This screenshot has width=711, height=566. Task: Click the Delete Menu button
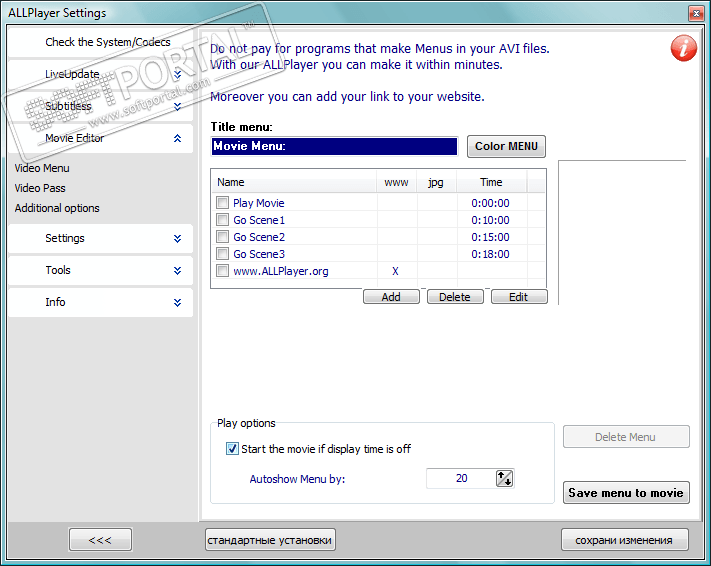click(x=626, y=437)
